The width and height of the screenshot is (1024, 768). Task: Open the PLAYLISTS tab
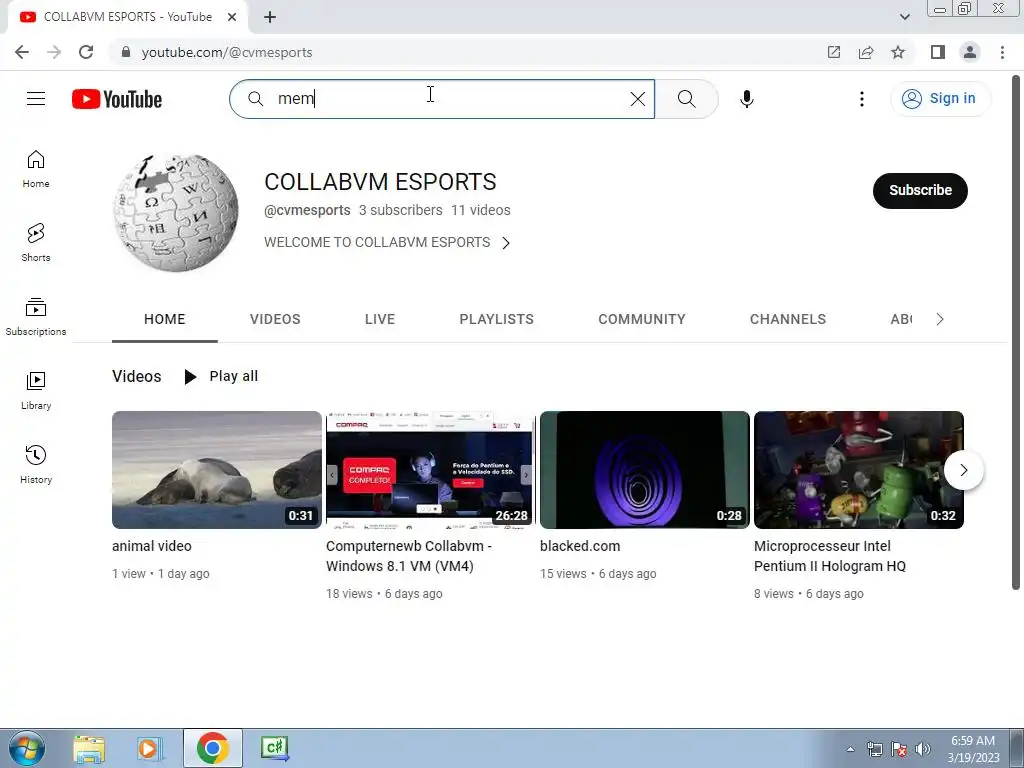[496, 319]
